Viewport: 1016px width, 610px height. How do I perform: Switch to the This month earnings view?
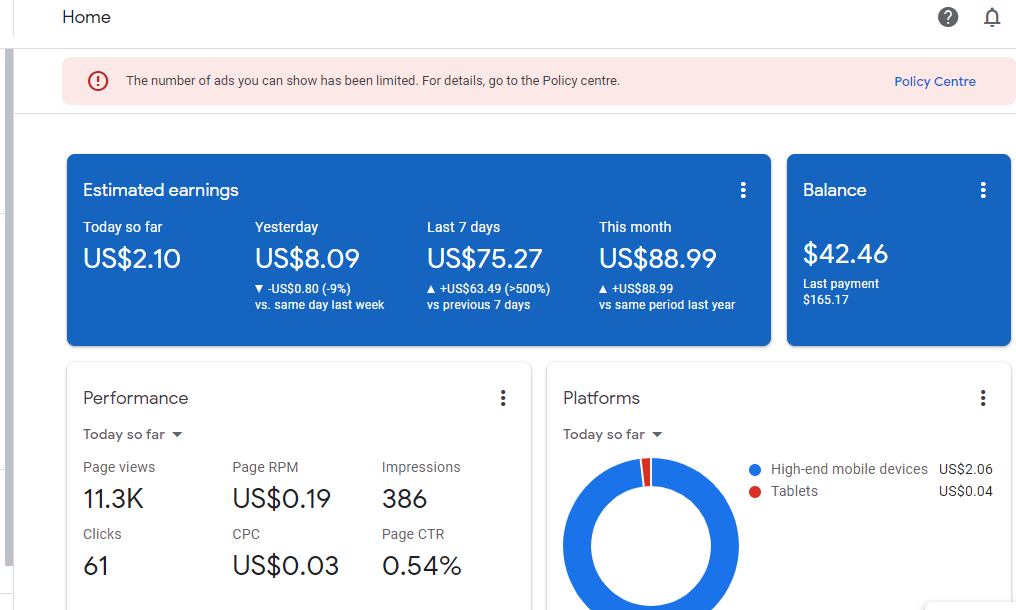(657, 258)
